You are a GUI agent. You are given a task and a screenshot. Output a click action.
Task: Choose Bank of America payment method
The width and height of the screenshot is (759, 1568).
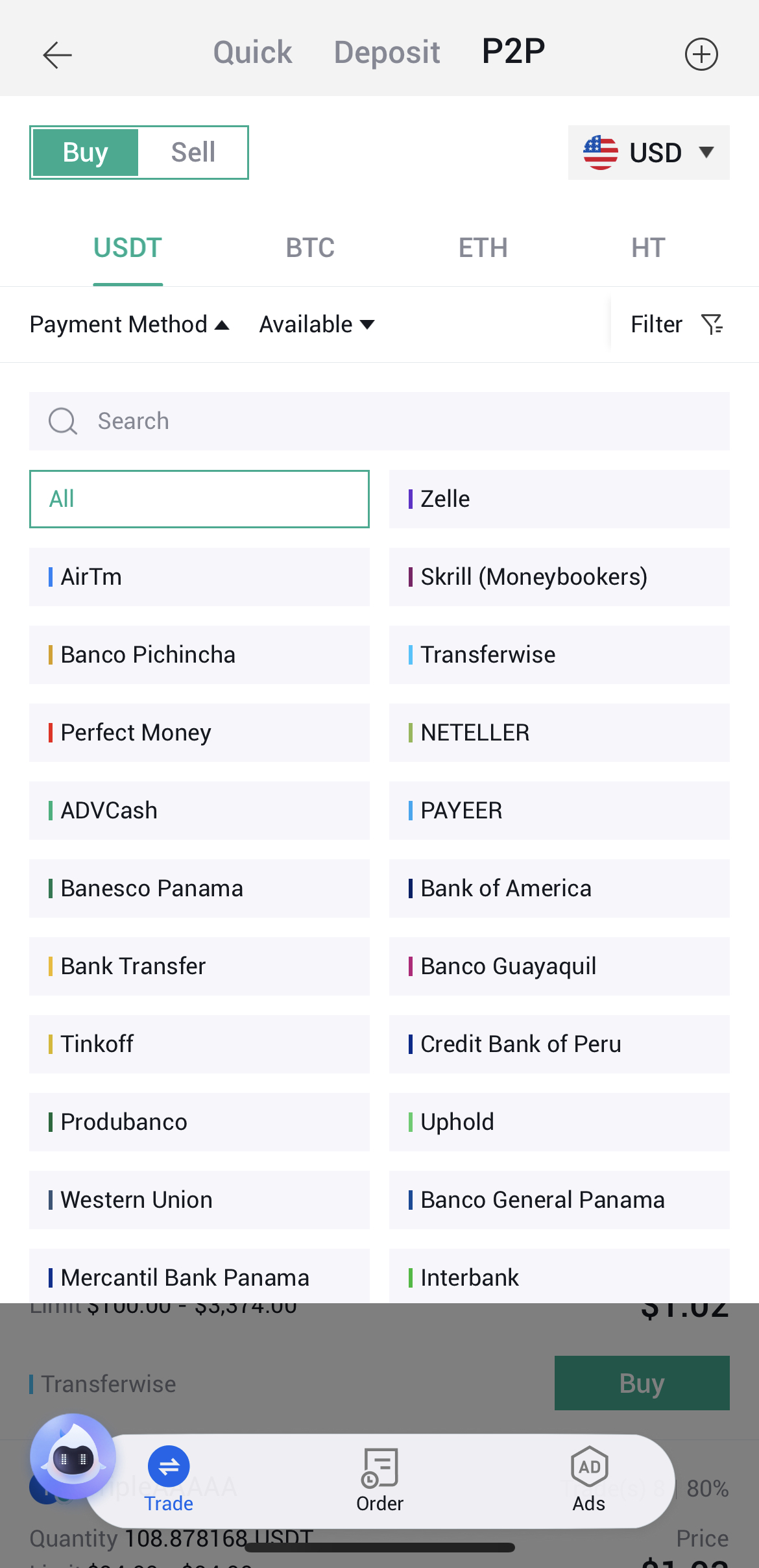click(559, 888)
